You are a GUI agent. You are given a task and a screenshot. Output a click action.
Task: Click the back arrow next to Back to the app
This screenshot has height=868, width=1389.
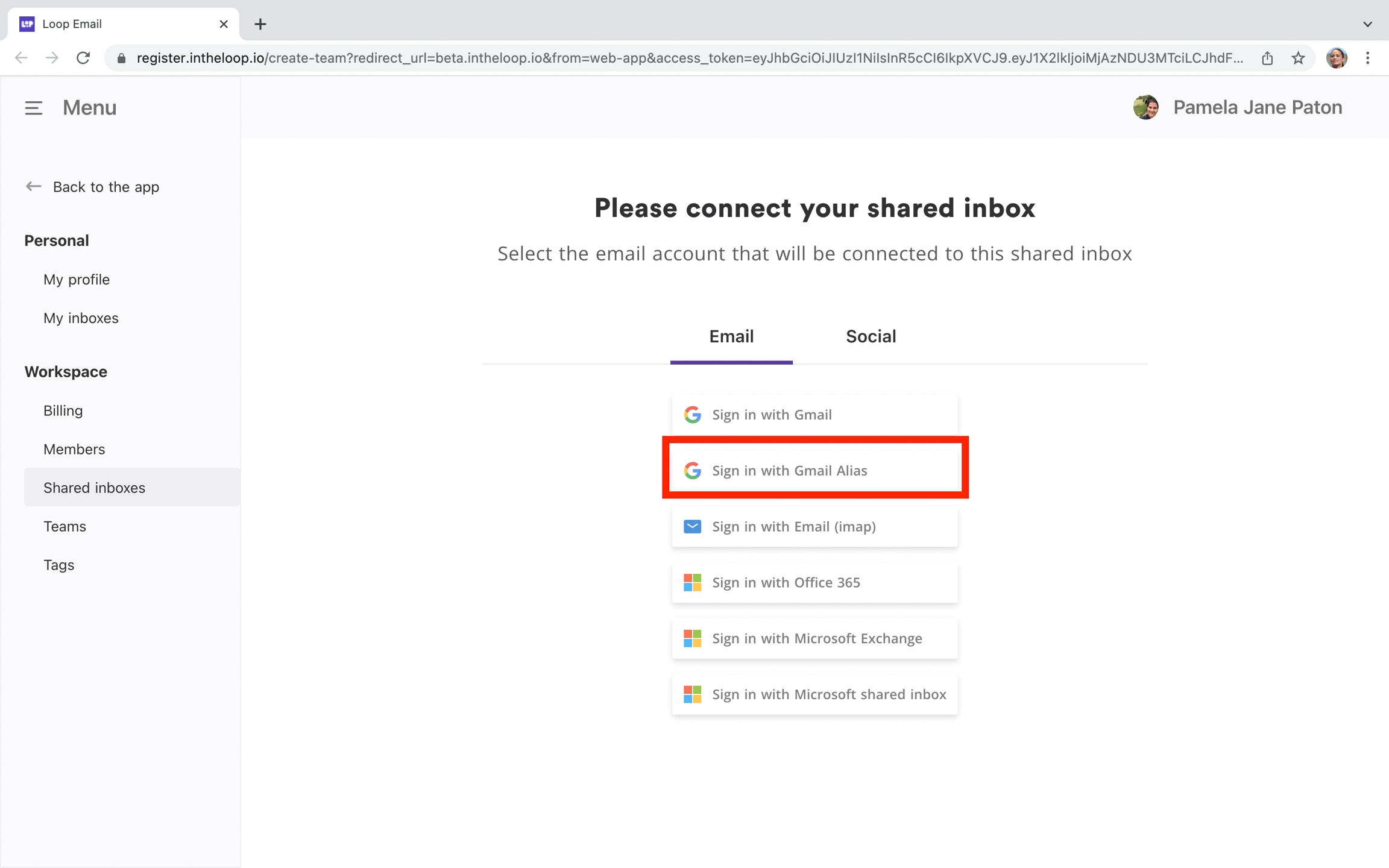(33, 186)
